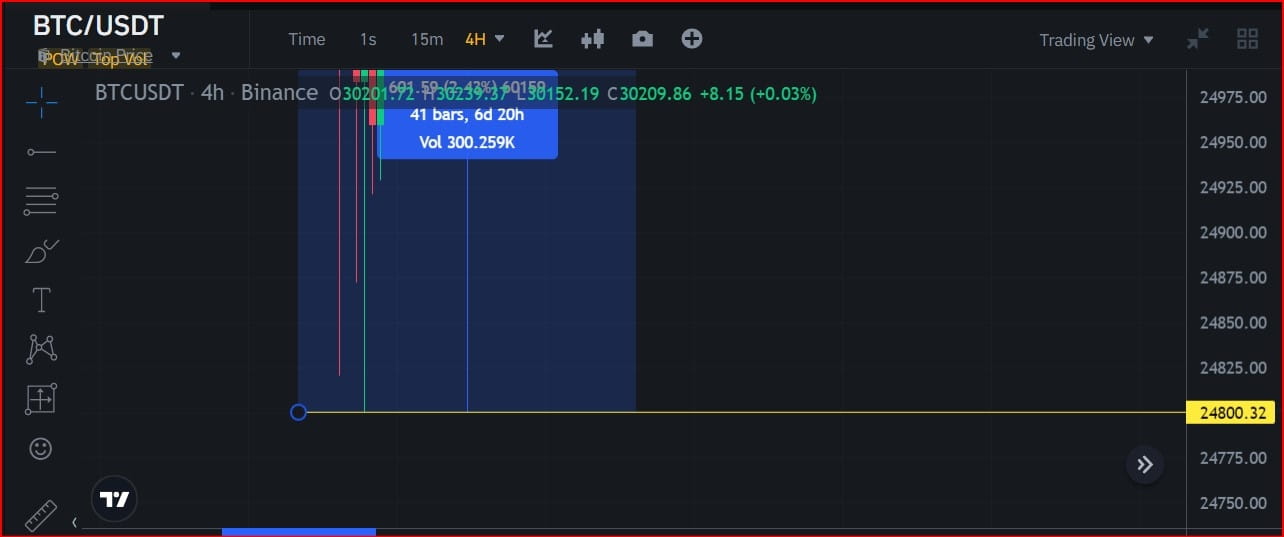This screenshot has width=1284, height=537.
Task: Click the yellow 24800.32 price label
Action: tap(1230, 413)
